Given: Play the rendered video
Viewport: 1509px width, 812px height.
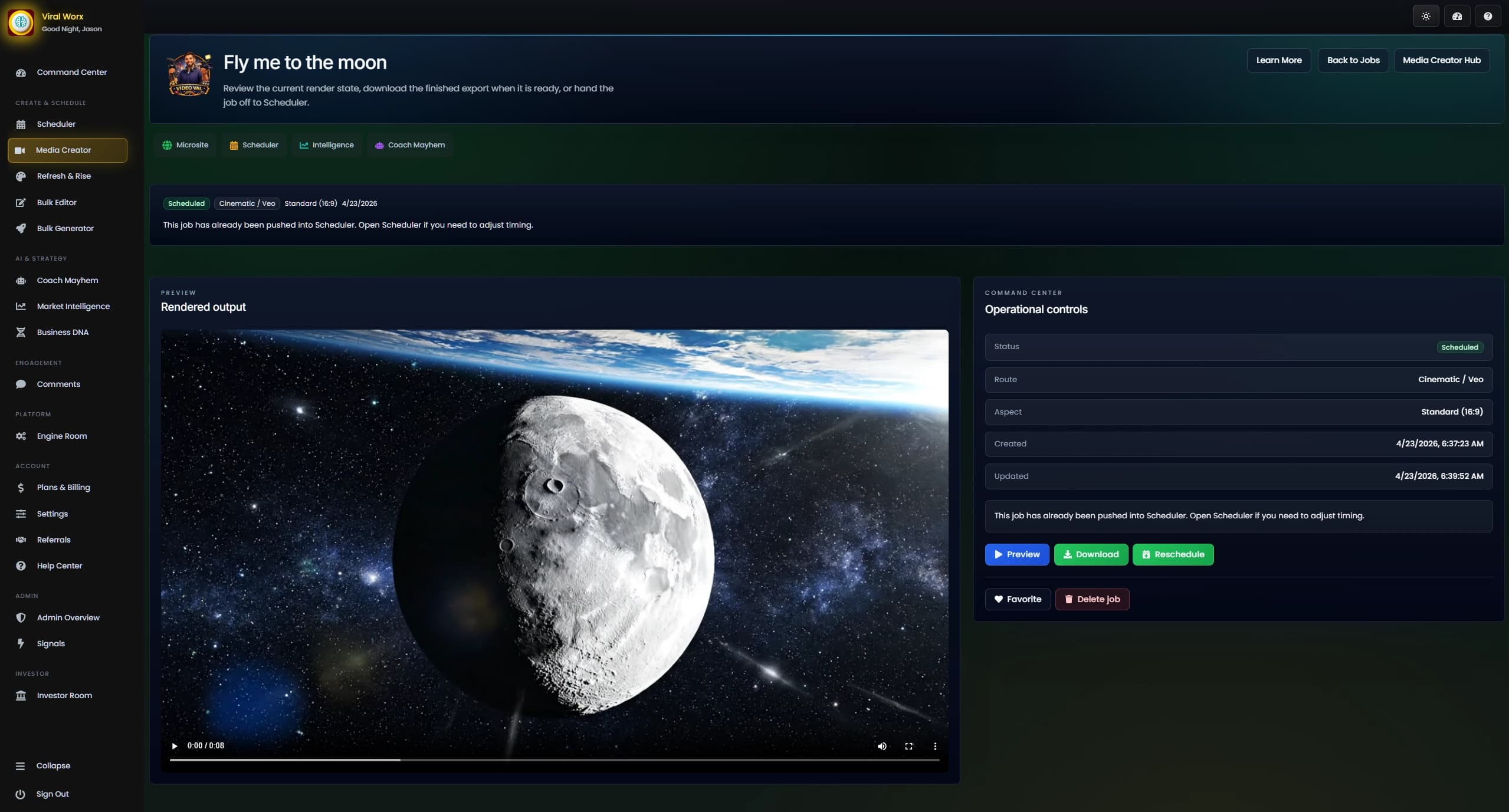Looking at the screenshot, I should coord(175,746).
